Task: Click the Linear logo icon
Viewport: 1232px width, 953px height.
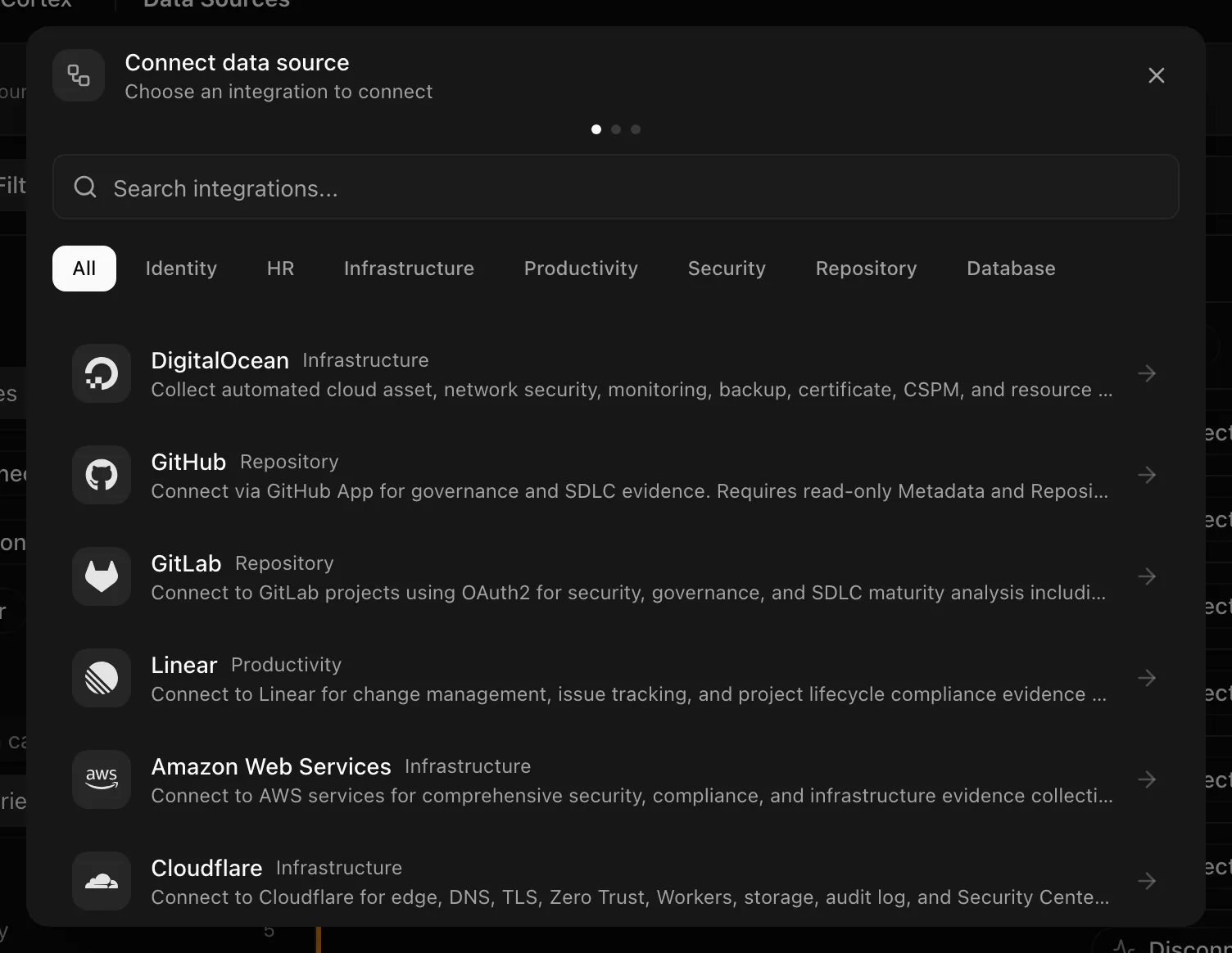Action: click(102, 678)
